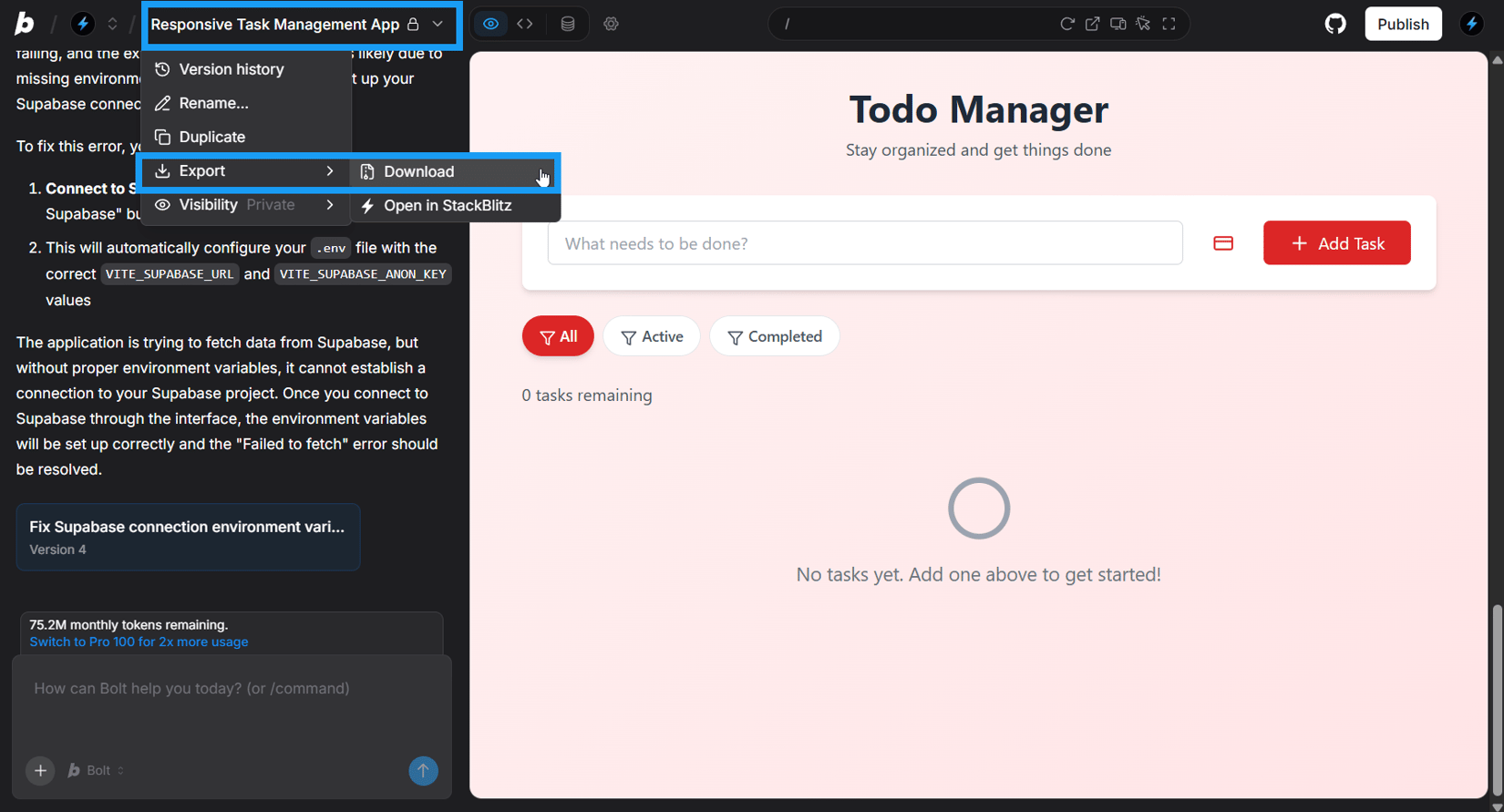The width and height of the screenshot is (1504, 812).
Task: Click the VITE_SUPABASE_ANON_KEY code label
Action: 363,274
